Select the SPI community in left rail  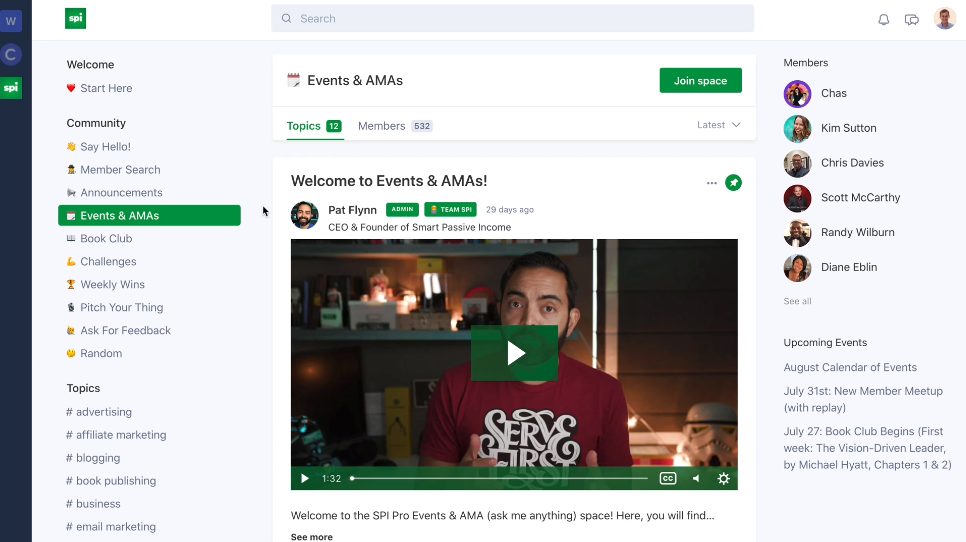[11, 87]
